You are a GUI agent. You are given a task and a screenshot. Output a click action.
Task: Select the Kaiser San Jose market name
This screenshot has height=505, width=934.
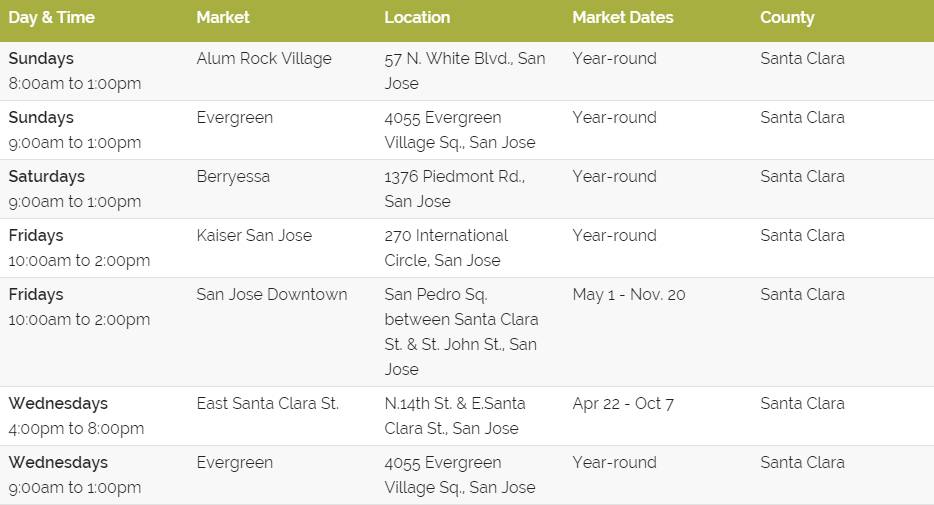(x=254, y=235)
